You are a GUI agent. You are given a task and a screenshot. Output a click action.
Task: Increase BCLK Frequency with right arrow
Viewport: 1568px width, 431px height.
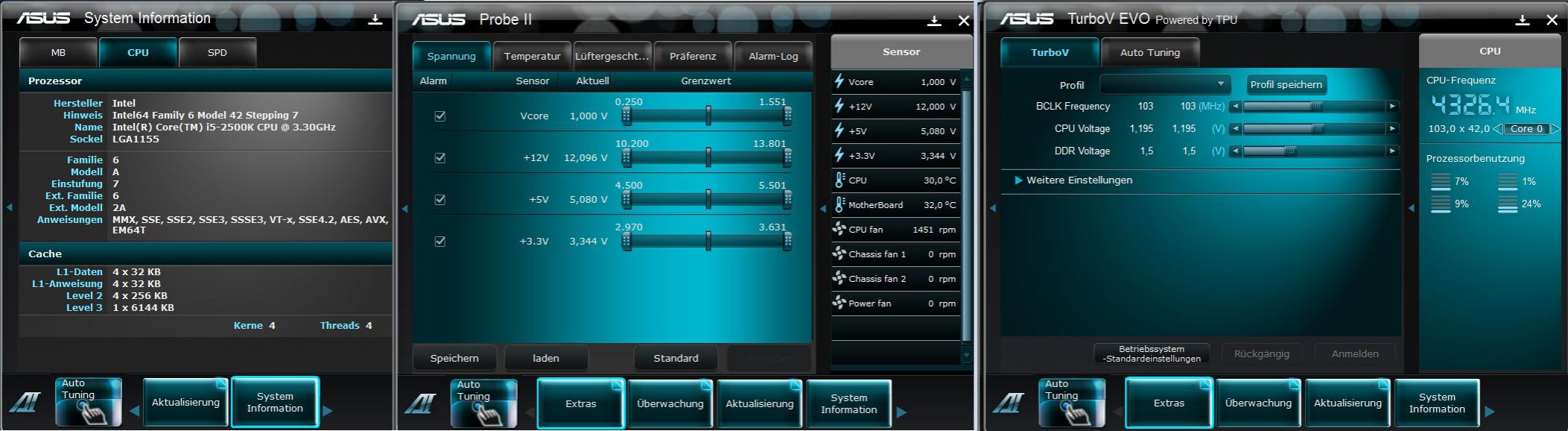tap(1391, 107)
